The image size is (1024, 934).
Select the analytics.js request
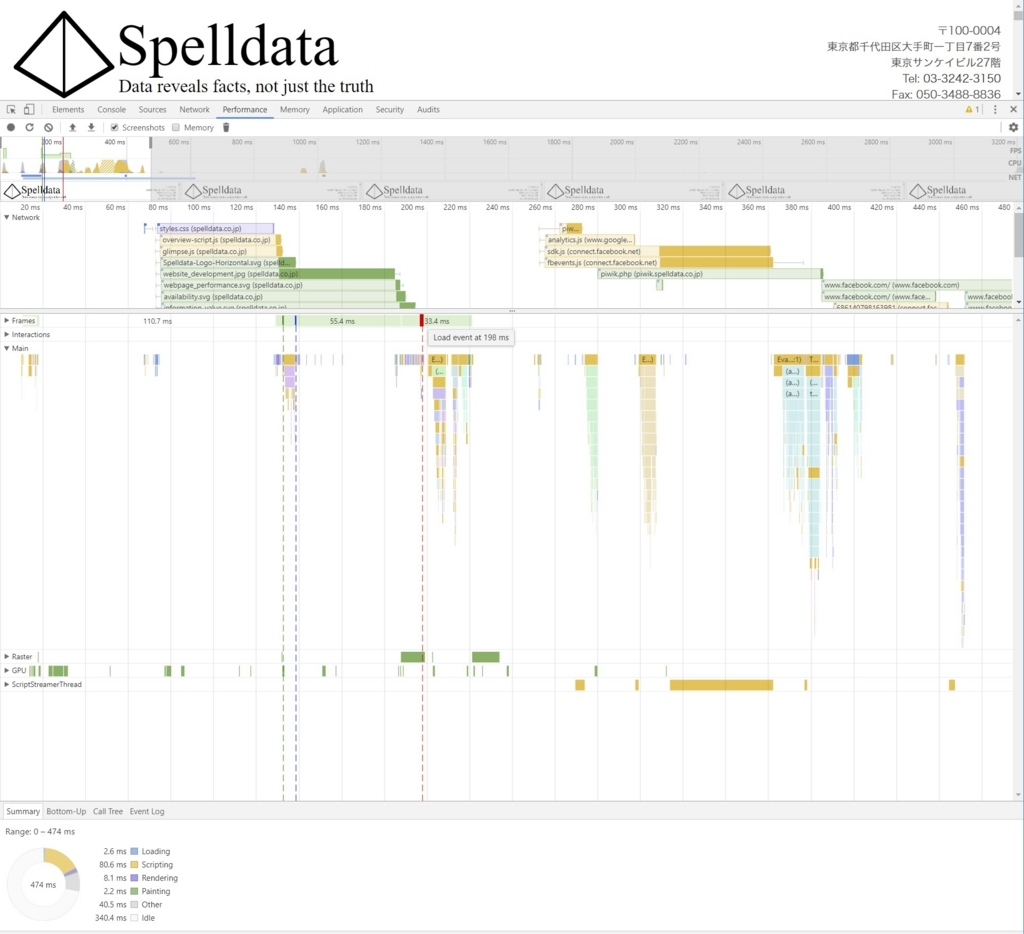coord(590,240)
